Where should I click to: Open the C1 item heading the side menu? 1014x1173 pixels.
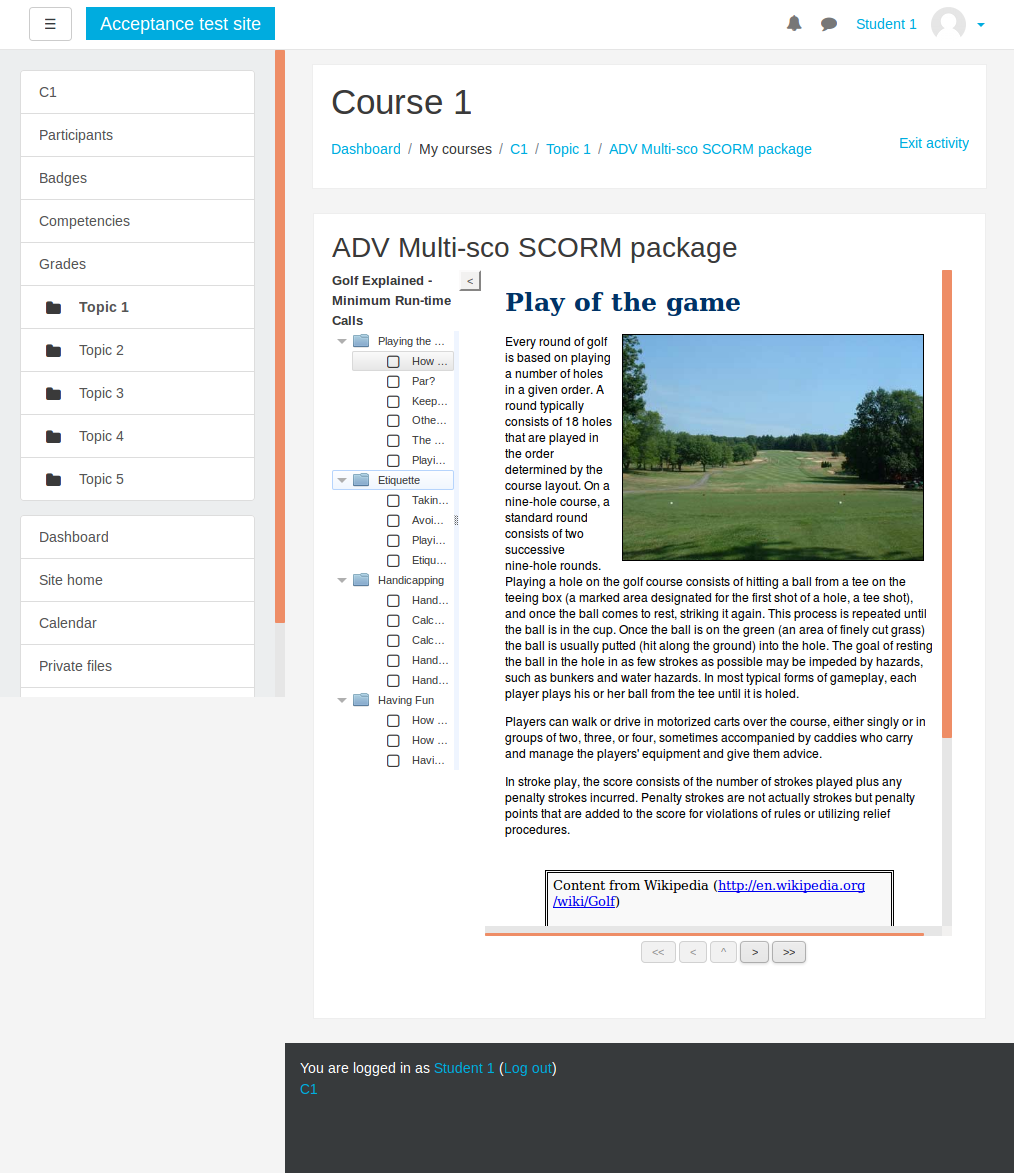coord(138,92)
